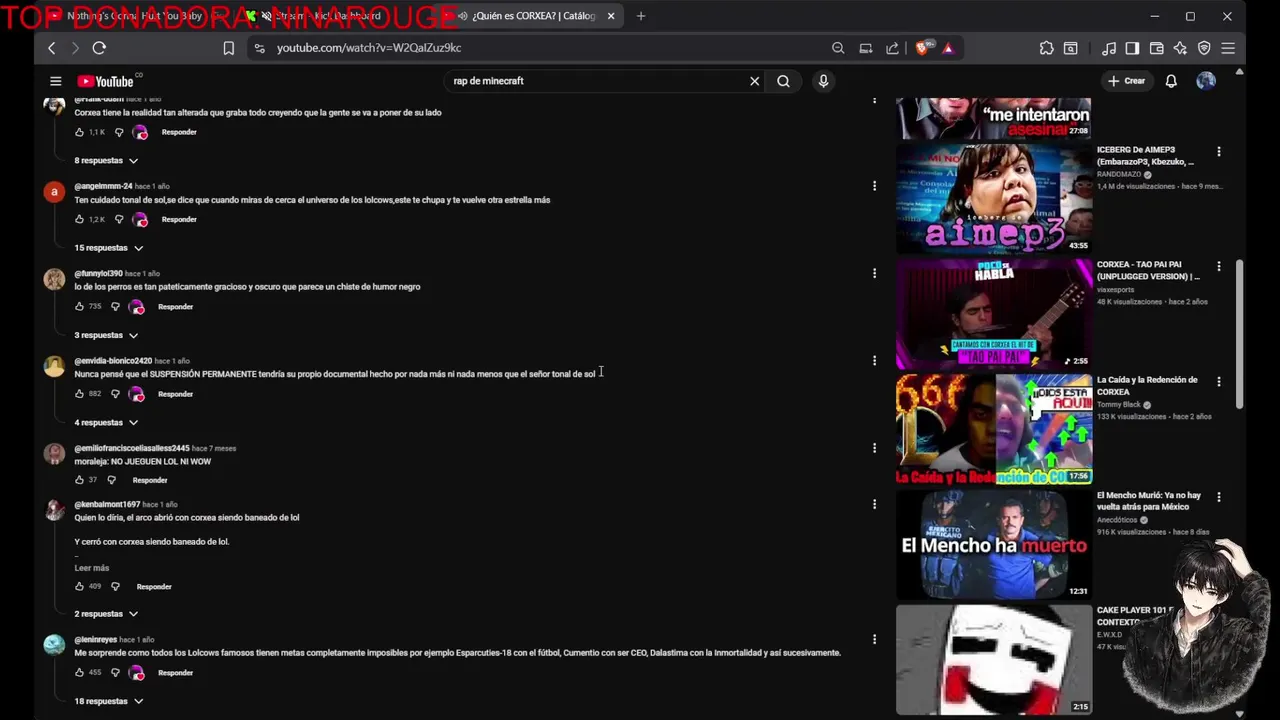Open La Caída y la Redención de CORXEA title
Viewport: 1280px width, 720px height.
[1147, 386]
